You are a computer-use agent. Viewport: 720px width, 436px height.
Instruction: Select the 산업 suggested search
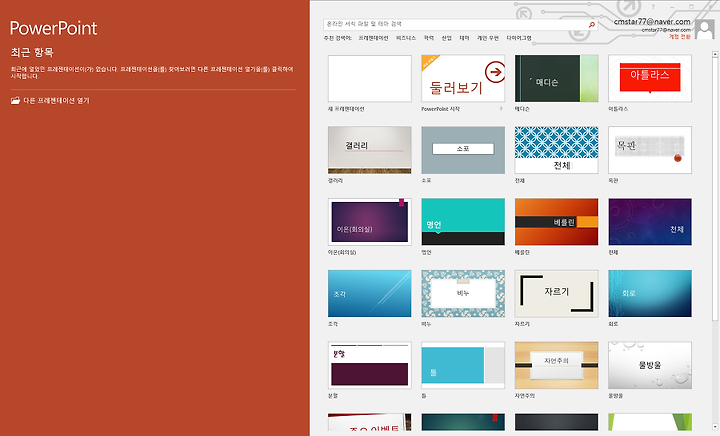coord(446,38)
